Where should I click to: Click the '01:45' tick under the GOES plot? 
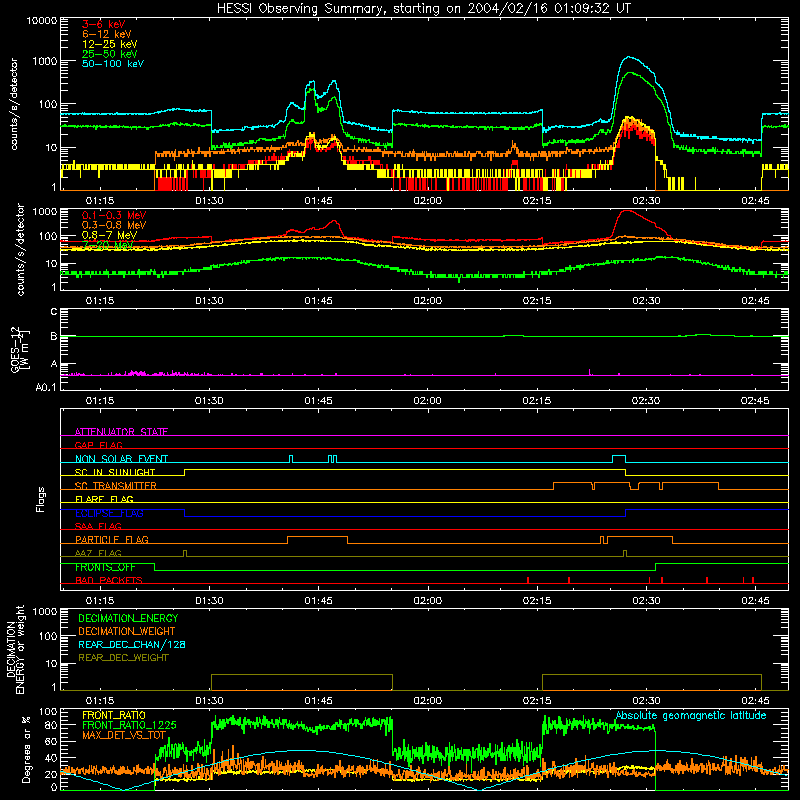[x=318, y=401]
